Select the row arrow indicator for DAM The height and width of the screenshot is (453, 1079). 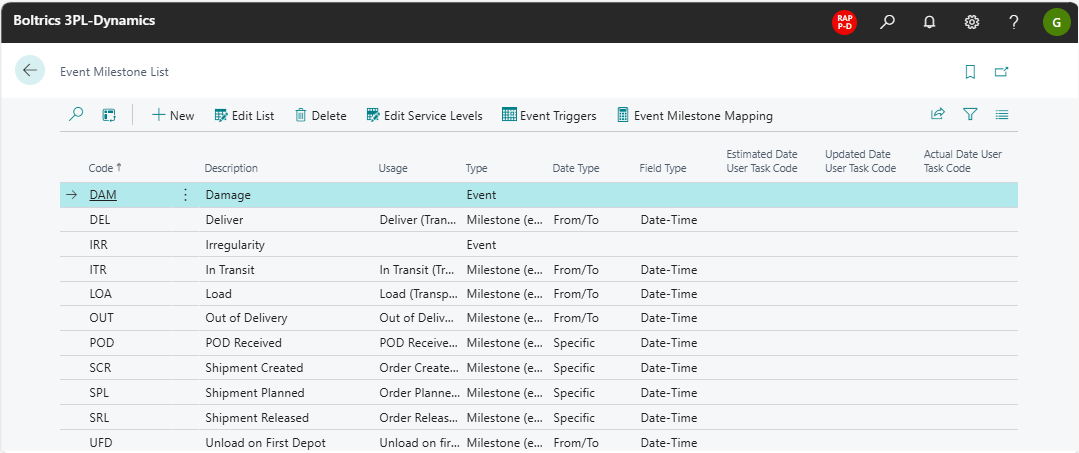coord(72,195)
